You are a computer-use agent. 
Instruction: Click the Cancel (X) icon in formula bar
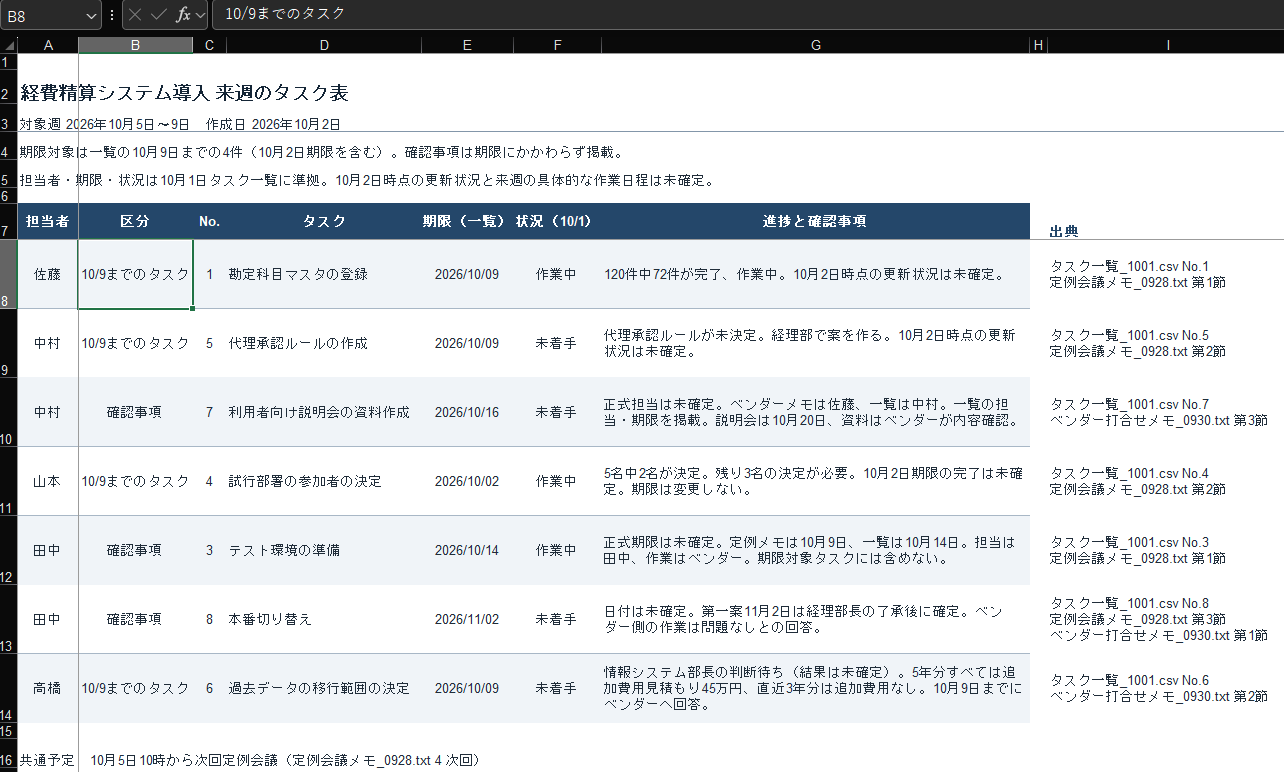[x=135, y=14]
